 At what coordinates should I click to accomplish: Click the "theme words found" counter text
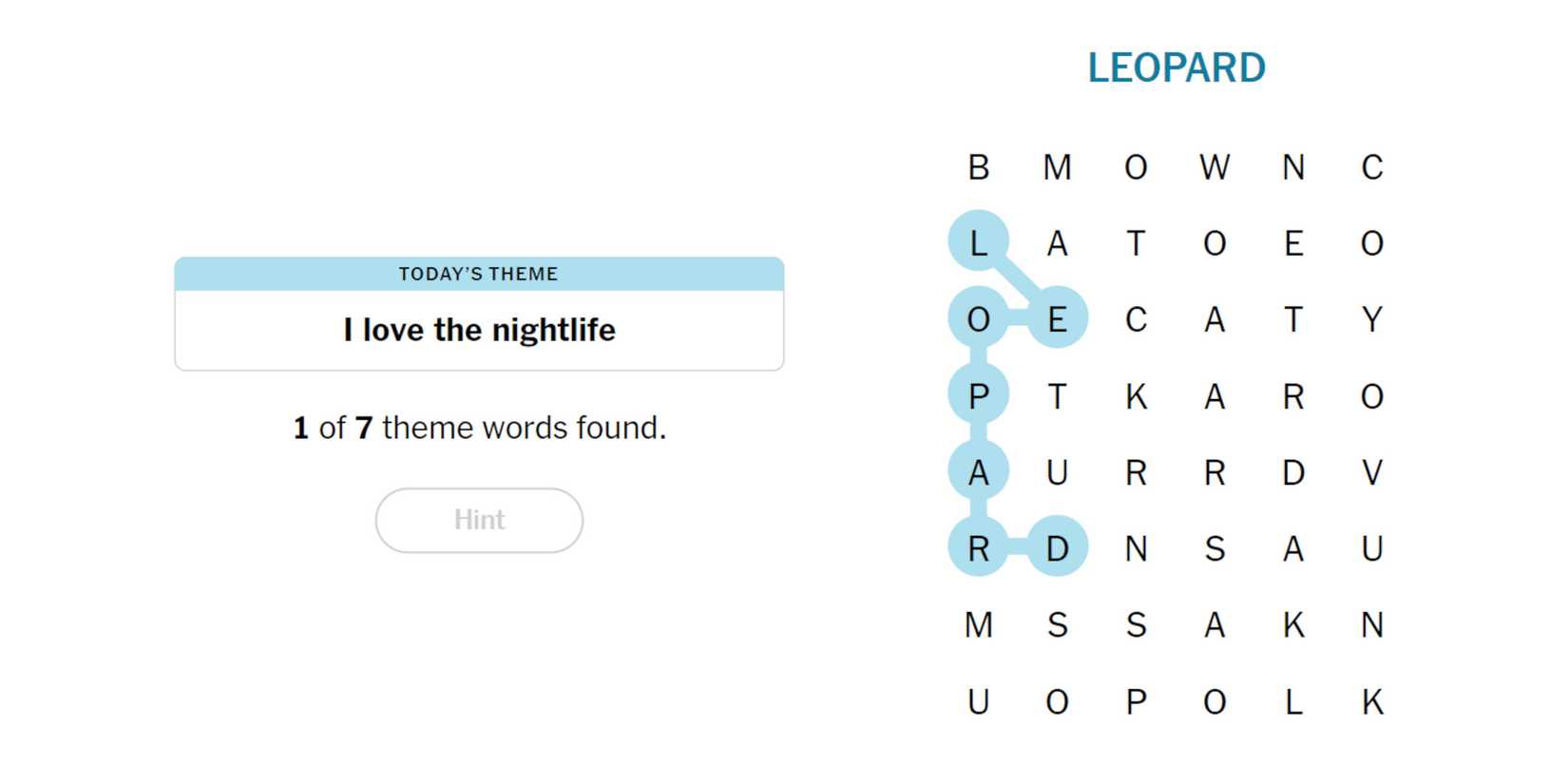pos(479,428)
